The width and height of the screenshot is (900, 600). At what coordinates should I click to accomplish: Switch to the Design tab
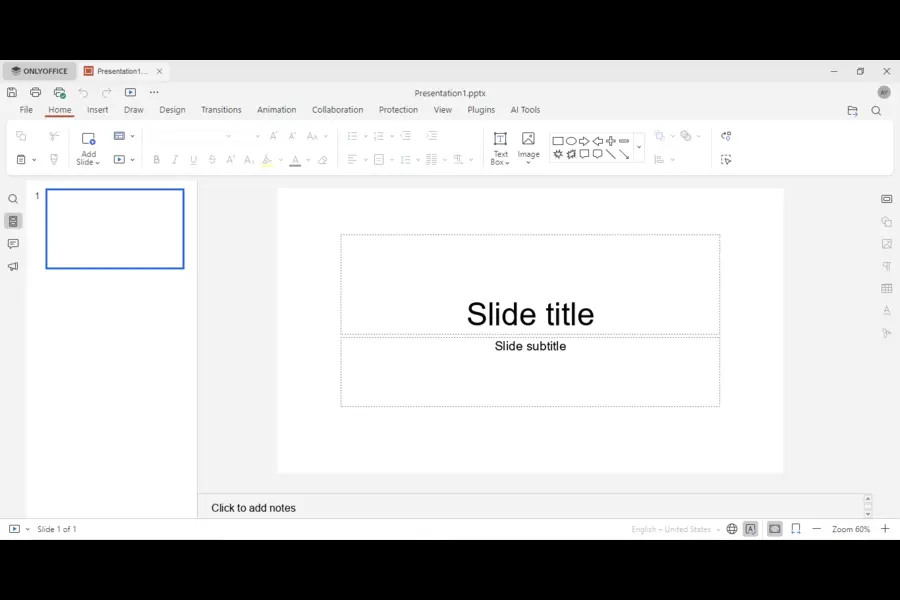(172, 110)
